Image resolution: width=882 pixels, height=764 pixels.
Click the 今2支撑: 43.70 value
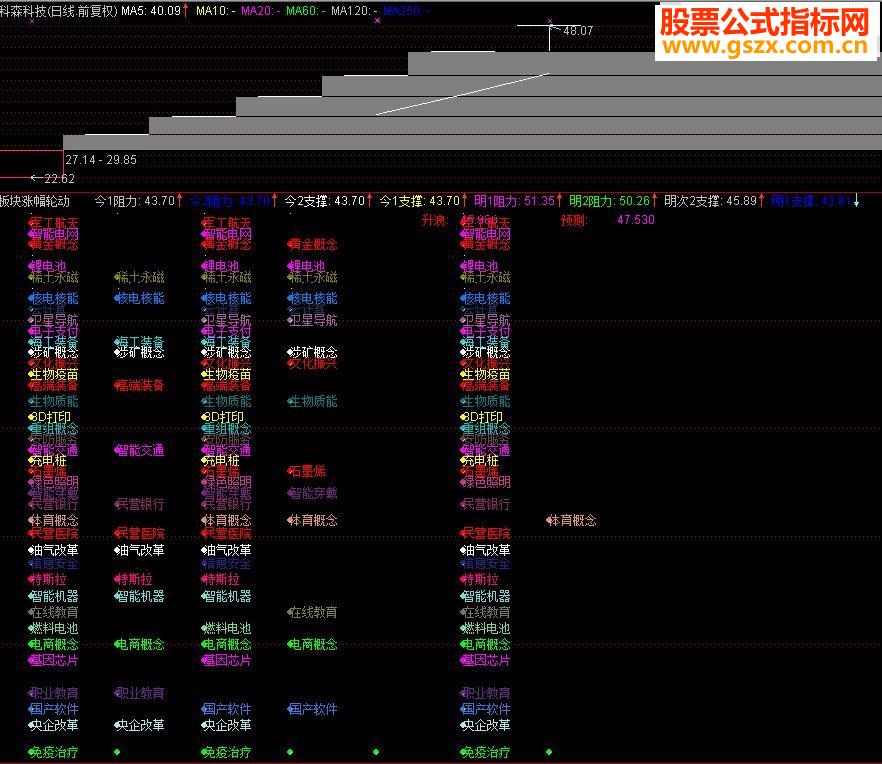[325, 201]
